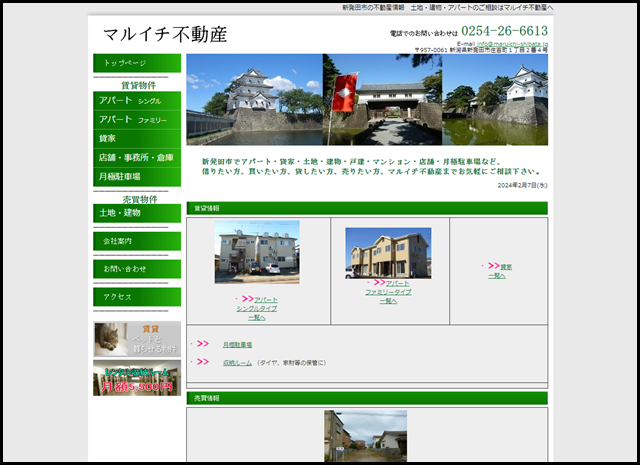Open 月極駐車場 sidebar menu item

pos(137,177)
